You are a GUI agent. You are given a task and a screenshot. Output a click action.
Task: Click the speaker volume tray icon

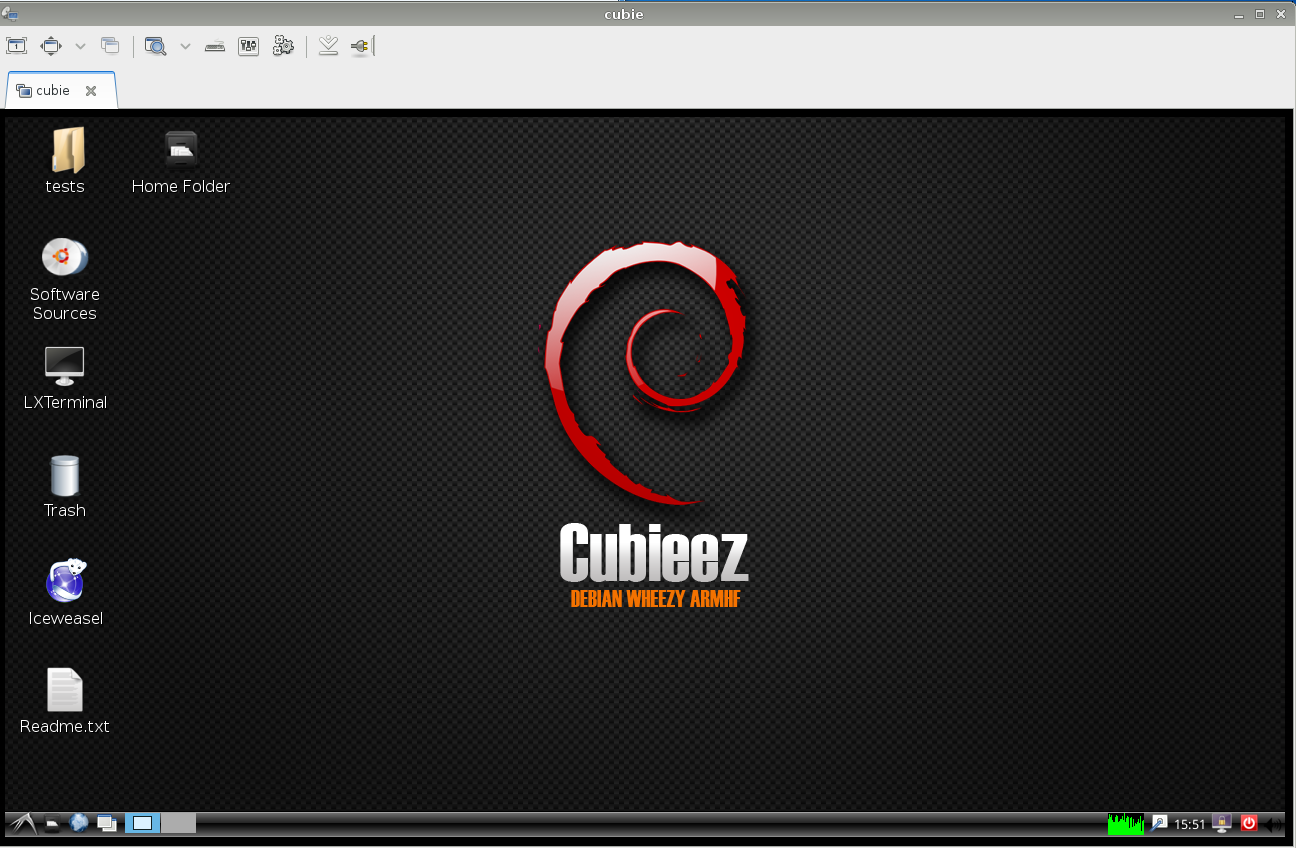tap(1274, 825)
